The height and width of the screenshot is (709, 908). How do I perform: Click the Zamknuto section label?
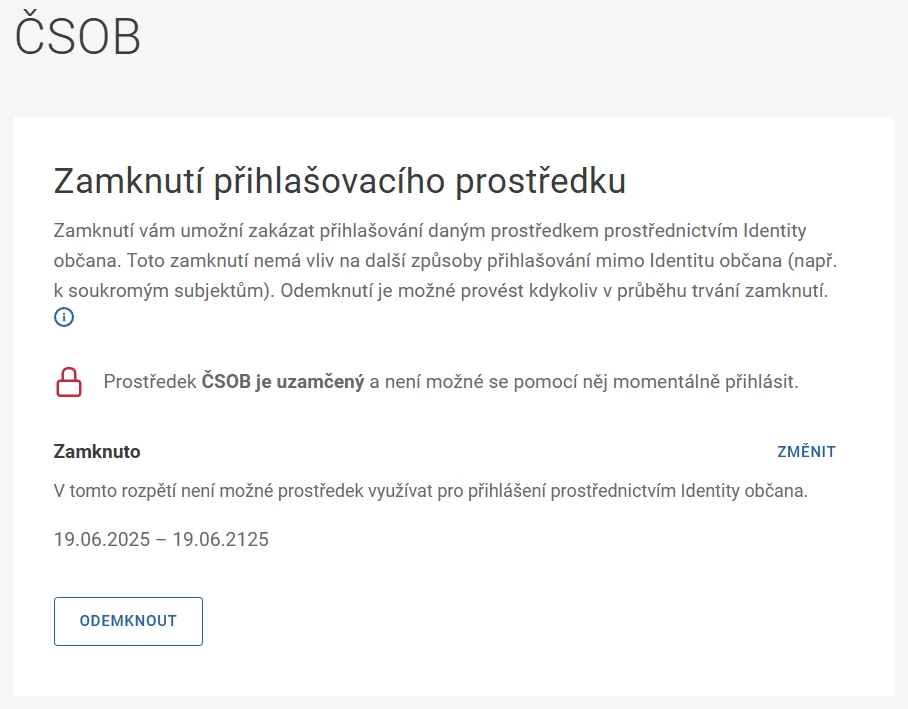click(97, 452)
